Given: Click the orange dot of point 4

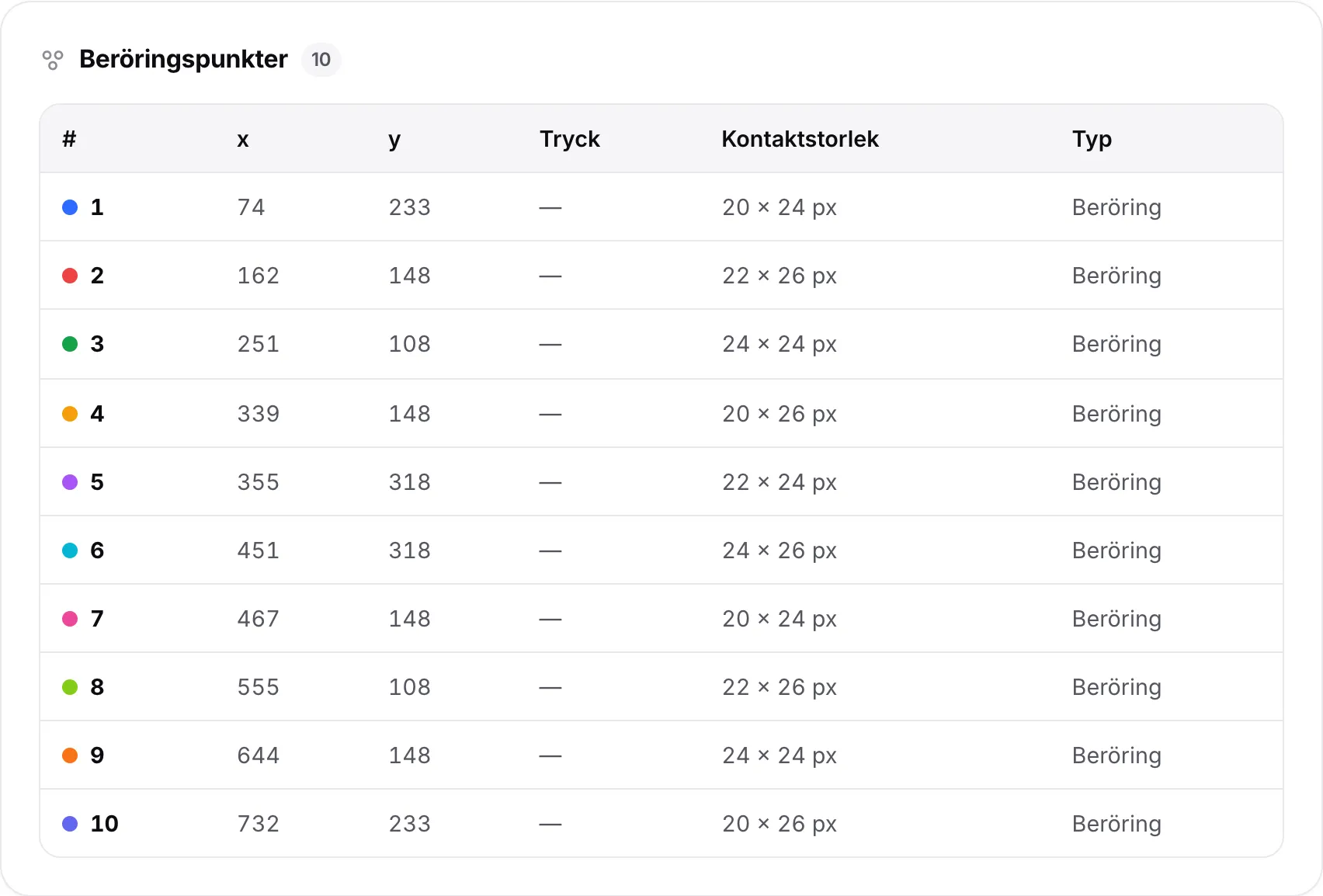Looking at the screenshot, I should click(70, 414).
